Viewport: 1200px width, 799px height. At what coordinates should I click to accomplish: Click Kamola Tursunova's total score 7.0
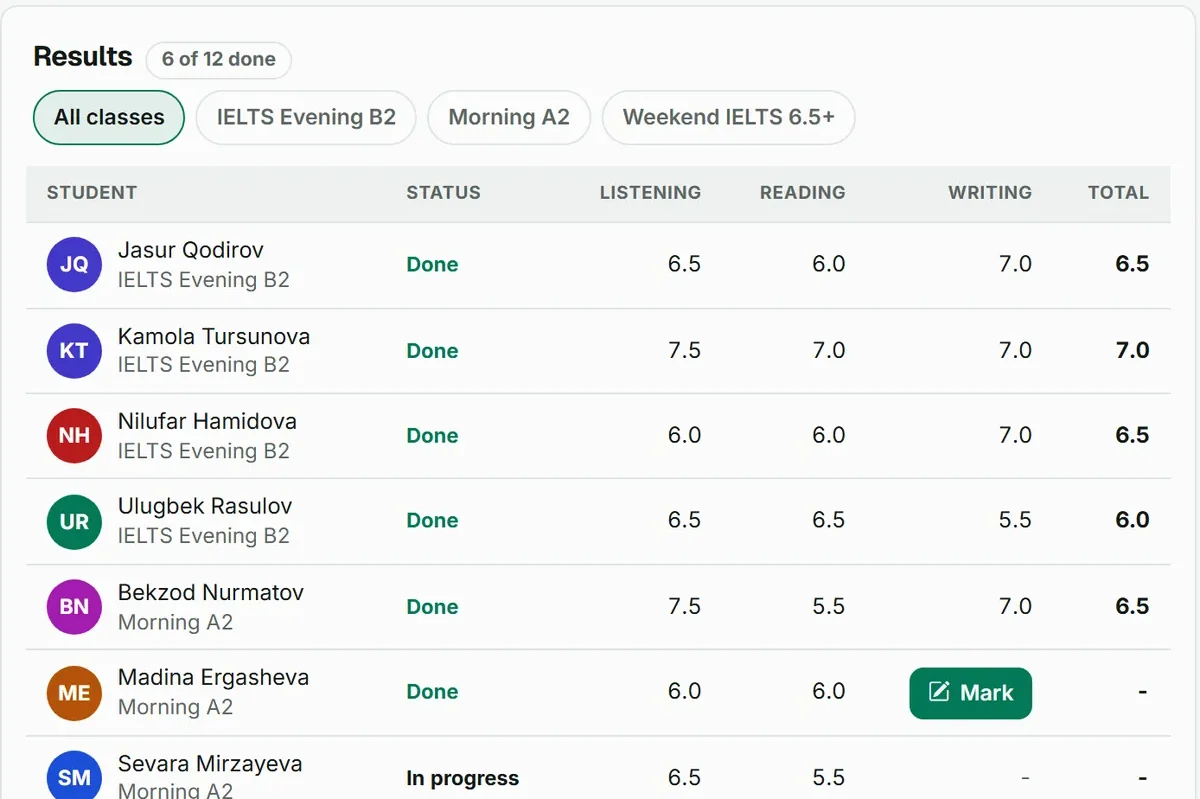tap(1132, 351)
